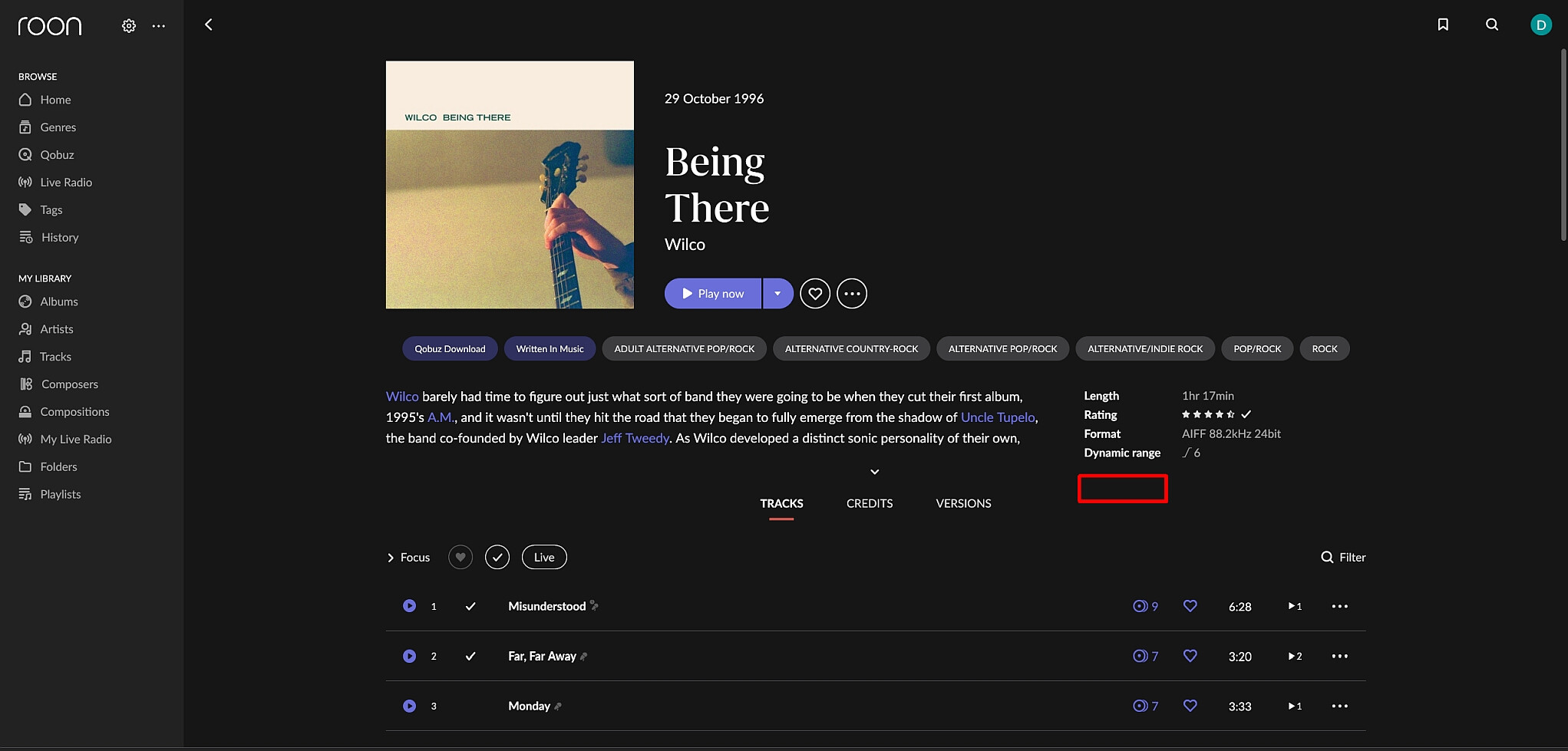
Task: Open the three-dot menu beside settings gear
Action: coord(159,26)
